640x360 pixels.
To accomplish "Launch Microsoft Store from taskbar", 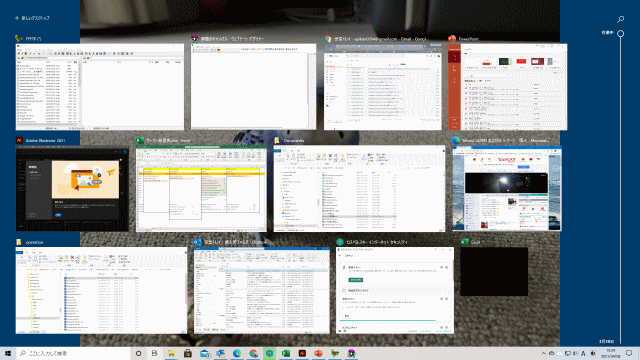I will (x=188, y=353).
